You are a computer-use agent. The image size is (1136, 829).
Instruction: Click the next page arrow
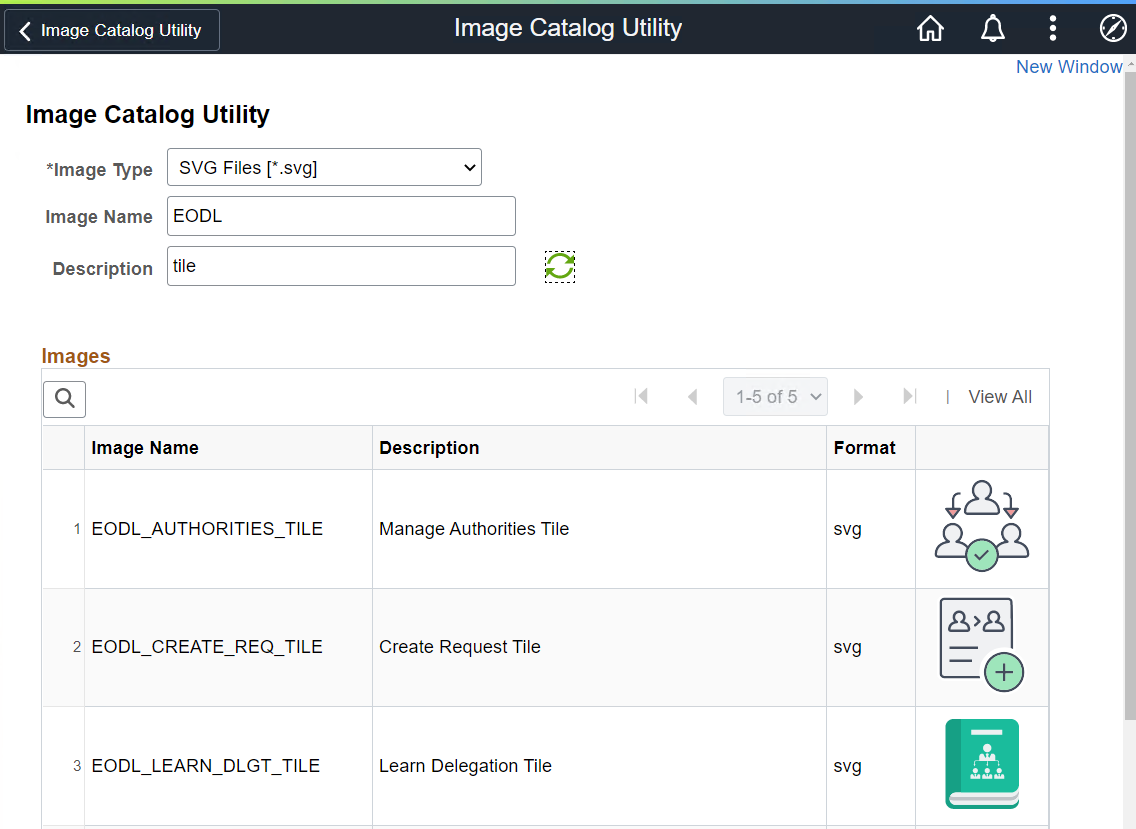858,397
